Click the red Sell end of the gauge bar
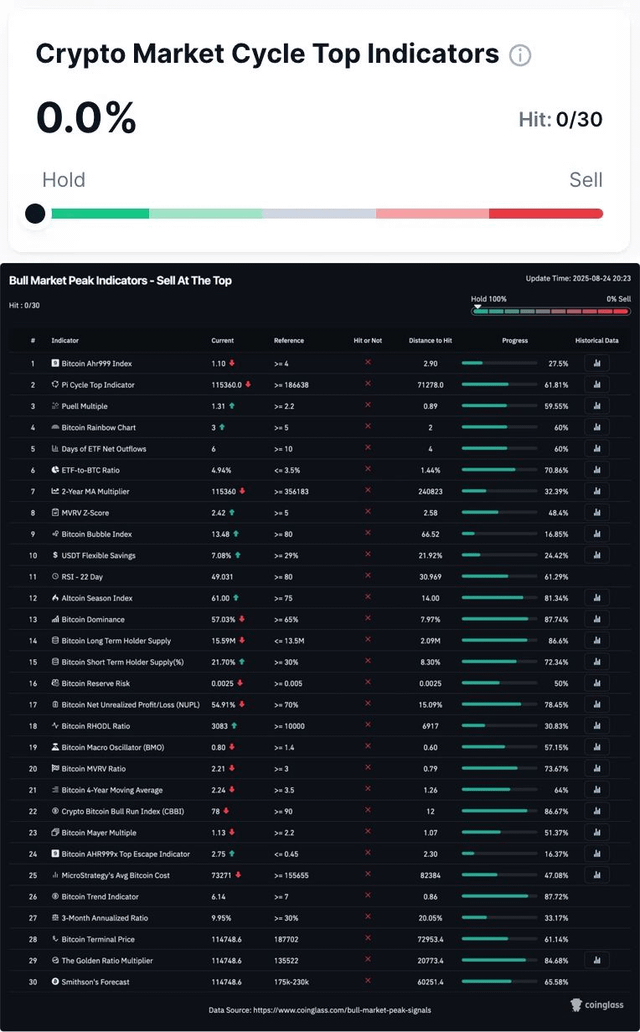The width and height of the screenshot is (640, 1032). tap(546, 213)
